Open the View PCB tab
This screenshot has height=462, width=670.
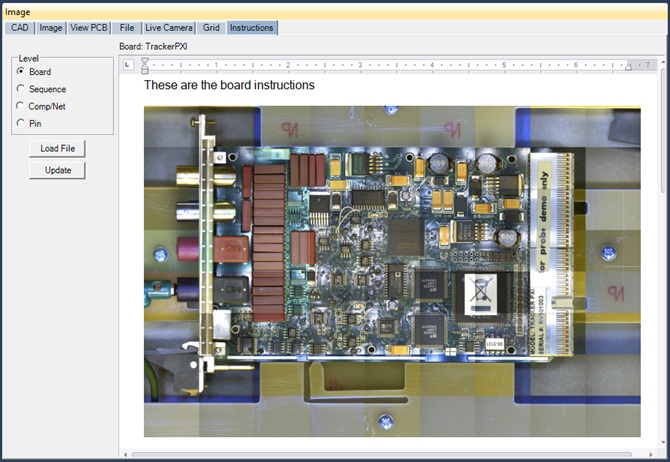click(88, 28)
